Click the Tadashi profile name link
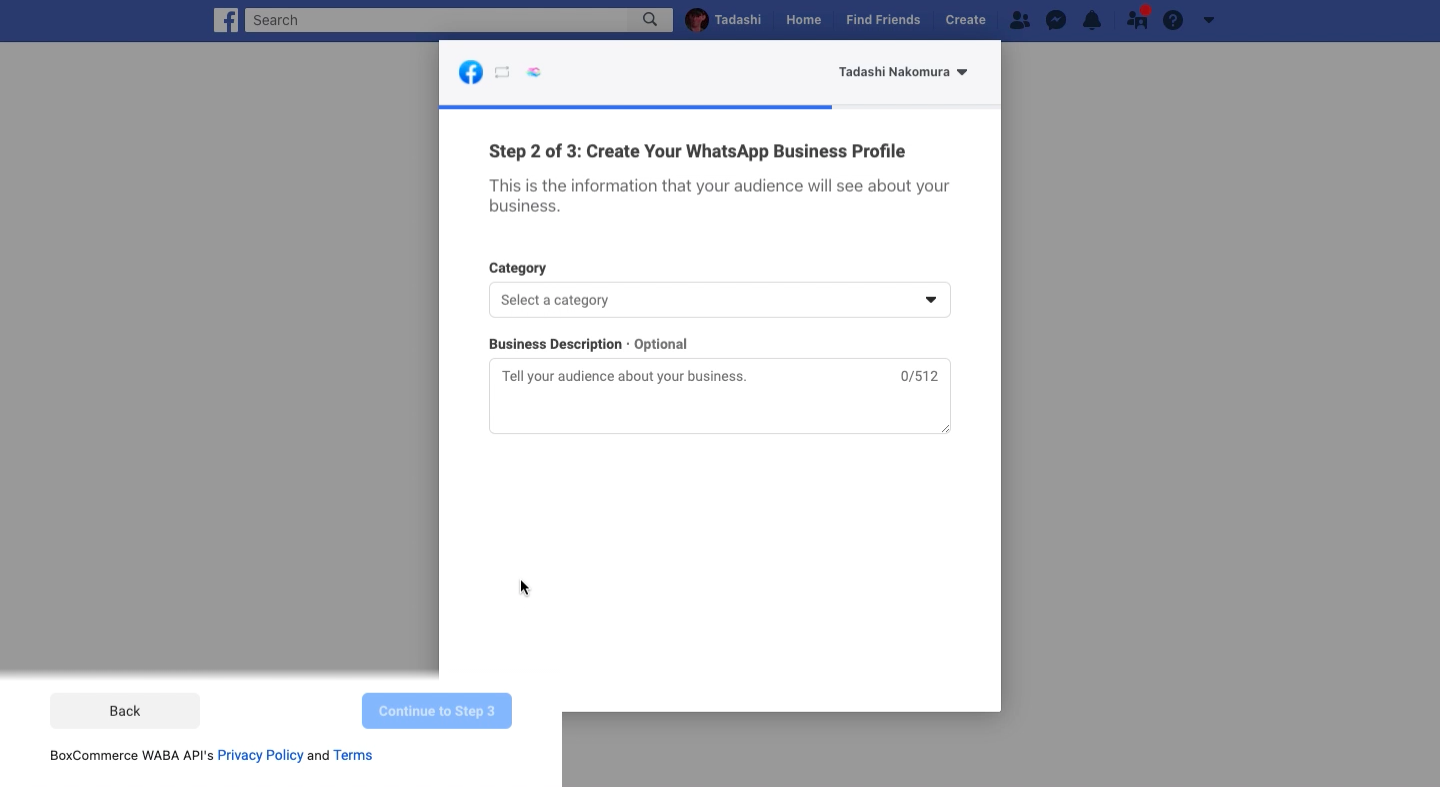 pos(737,20)
